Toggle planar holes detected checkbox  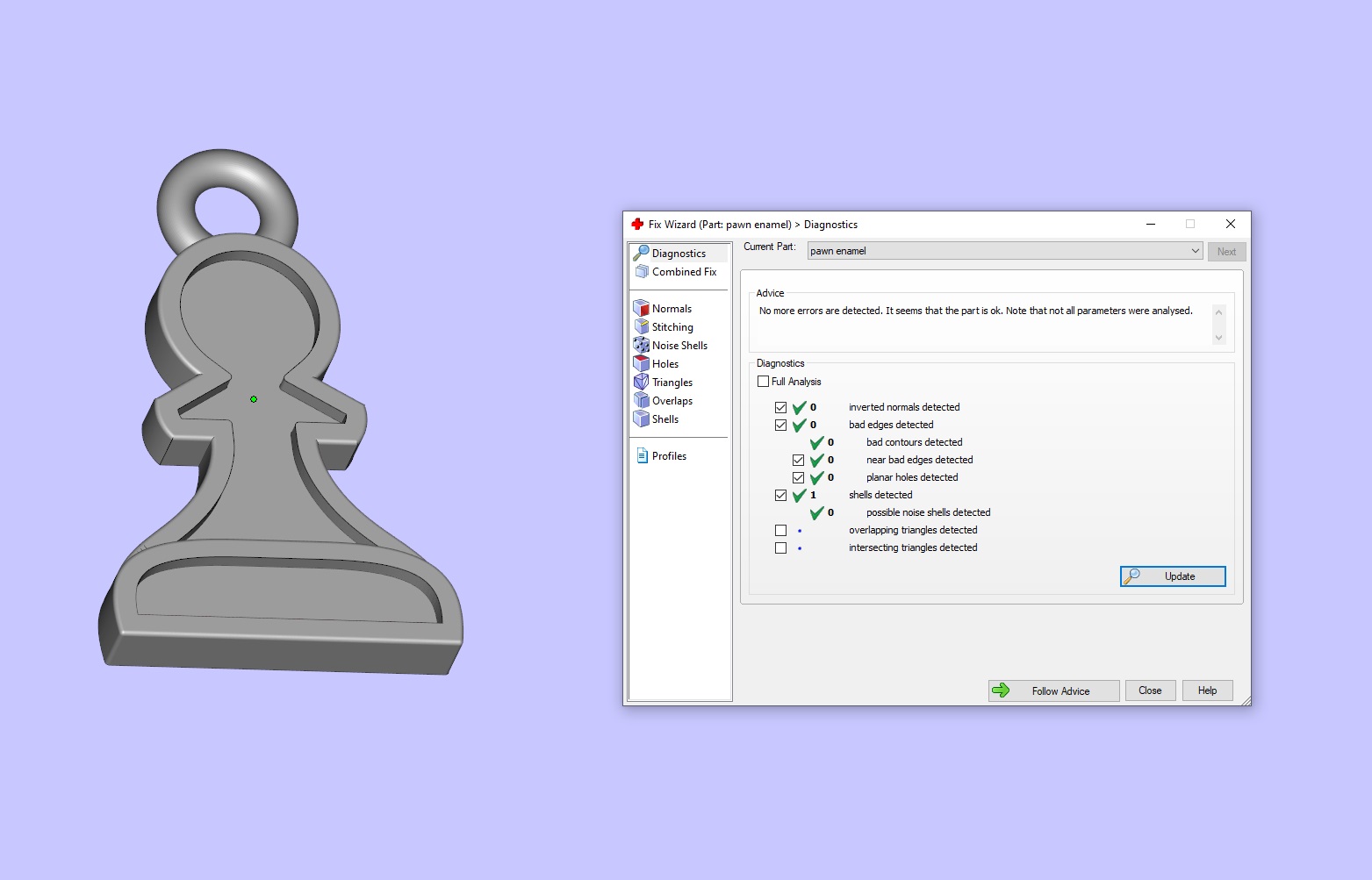tap(799, 478)
